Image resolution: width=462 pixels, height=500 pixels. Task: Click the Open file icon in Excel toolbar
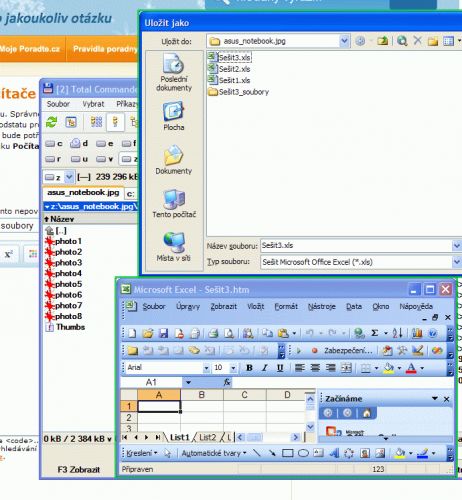click(148, 333)
